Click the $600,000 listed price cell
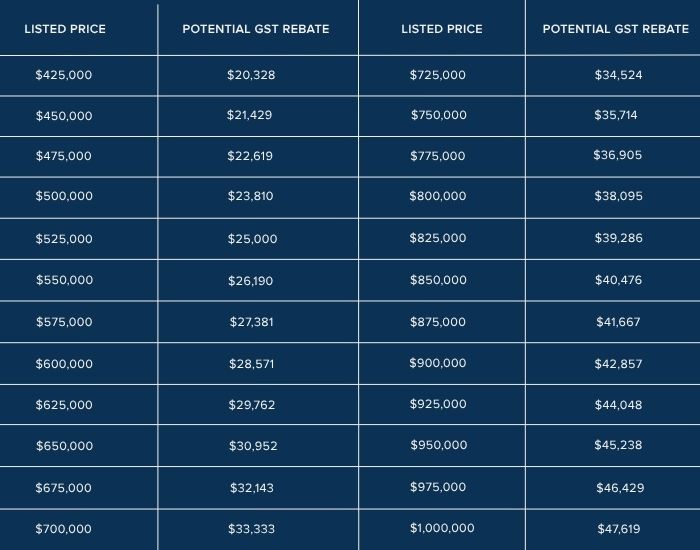The height and width of the screenshot is (550, 700). 64,363
